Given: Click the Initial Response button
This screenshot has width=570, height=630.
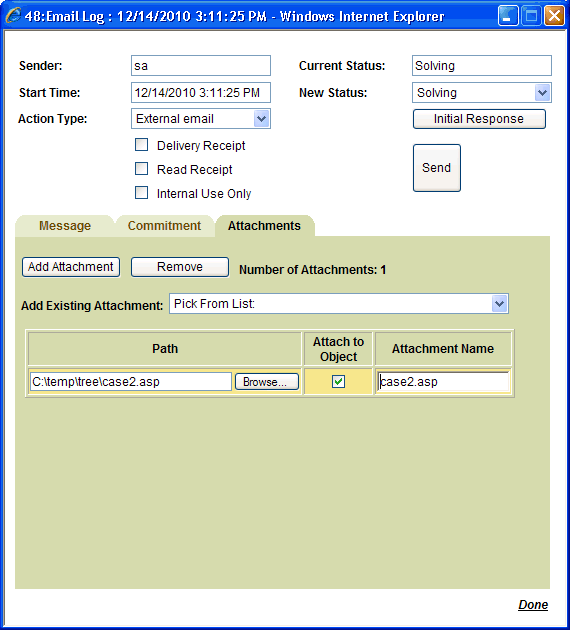Looking at the screenshot, I should (x=479, y=119).
